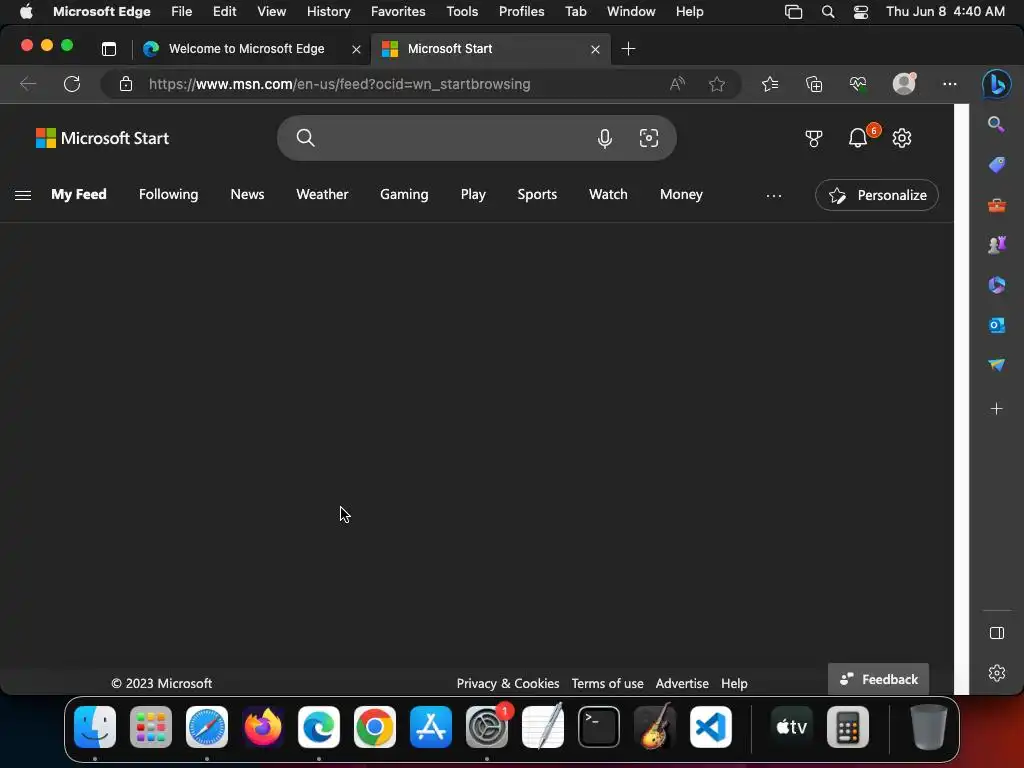Open the hamburger navigation menu
The width and height of the screenshot is (1024, 768).
pyautogui.click(x=23, y=195)
